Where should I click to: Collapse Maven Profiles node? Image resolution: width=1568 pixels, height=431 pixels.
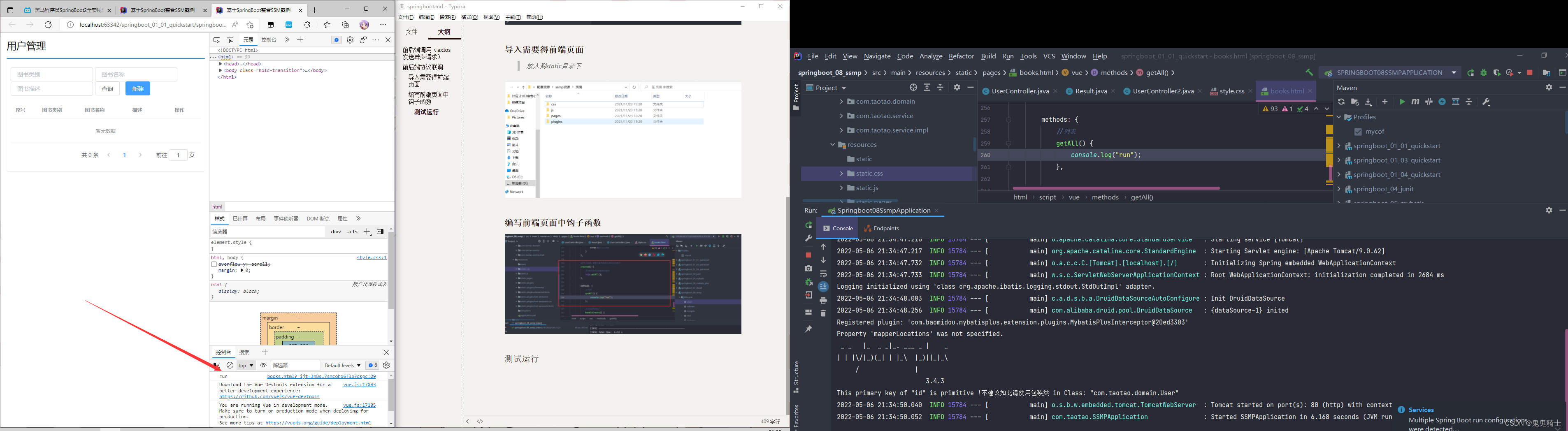click(1339, 117)
